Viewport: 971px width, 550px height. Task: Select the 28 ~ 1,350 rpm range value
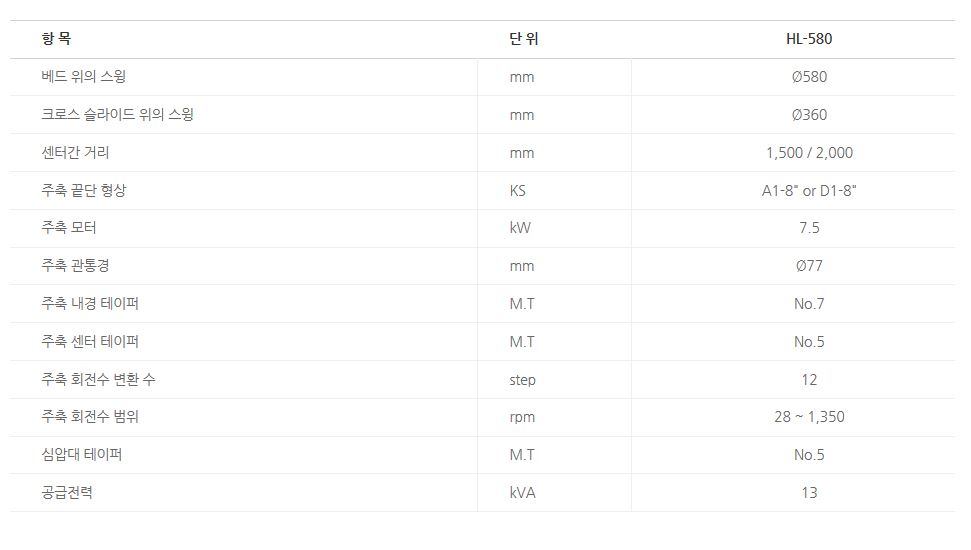[x=809, y=417]
